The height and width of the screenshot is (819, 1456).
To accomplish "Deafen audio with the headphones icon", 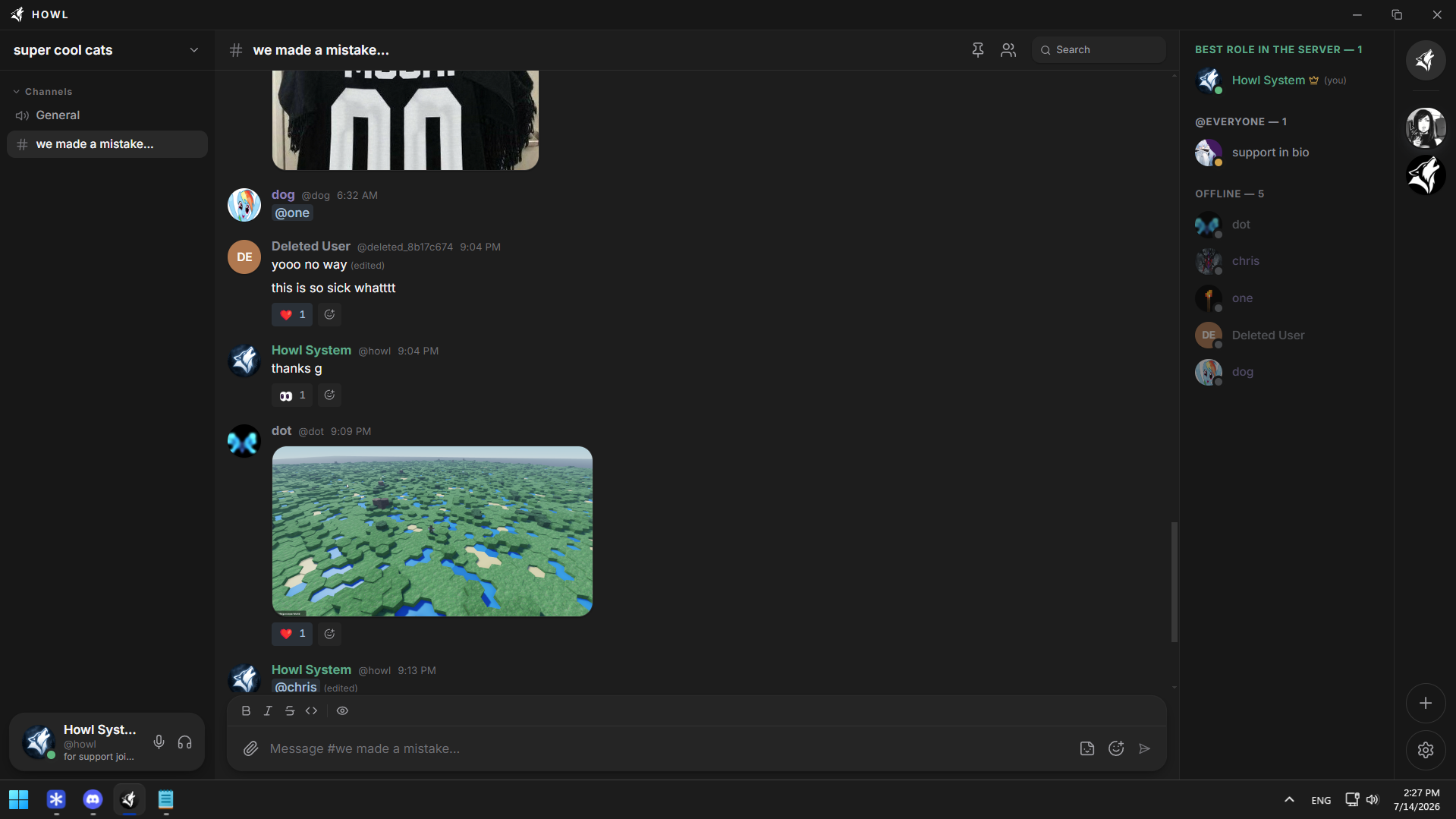I will pos(184,742).
